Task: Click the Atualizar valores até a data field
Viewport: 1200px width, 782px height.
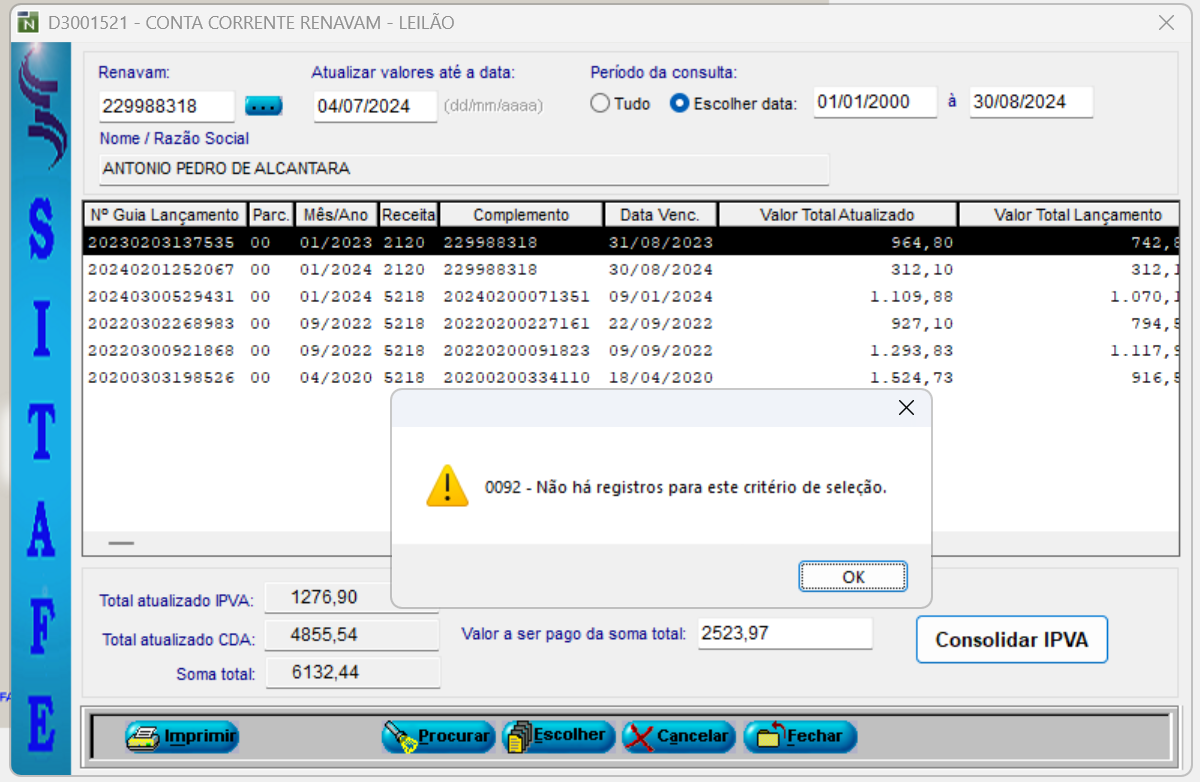Action: 375,106
